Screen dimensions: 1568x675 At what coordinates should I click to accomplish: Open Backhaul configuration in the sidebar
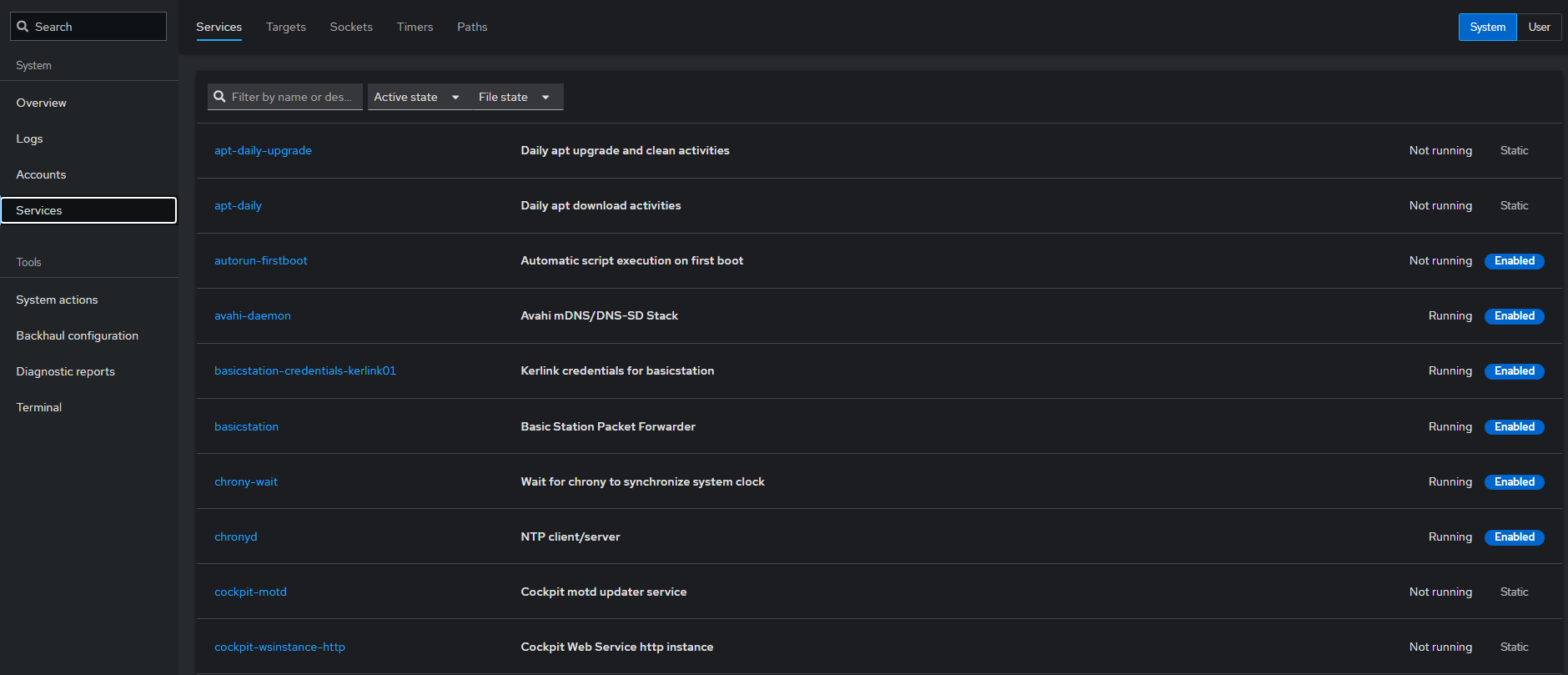(89, 335)
